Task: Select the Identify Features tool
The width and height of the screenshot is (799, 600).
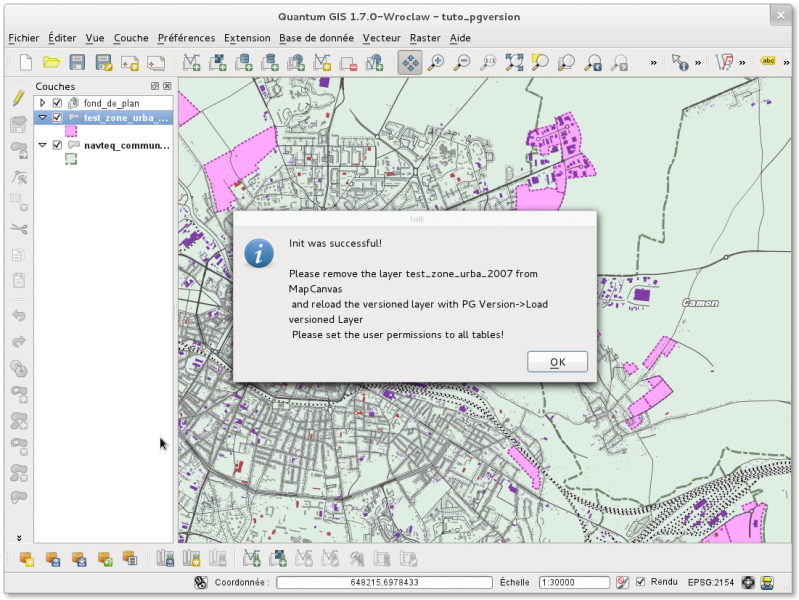Action: tap(680, 63)
